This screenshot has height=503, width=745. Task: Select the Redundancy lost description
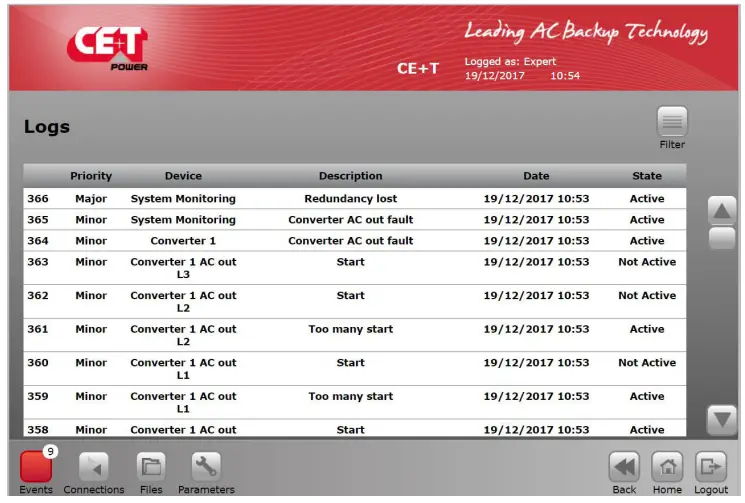(x=351, y=199)
